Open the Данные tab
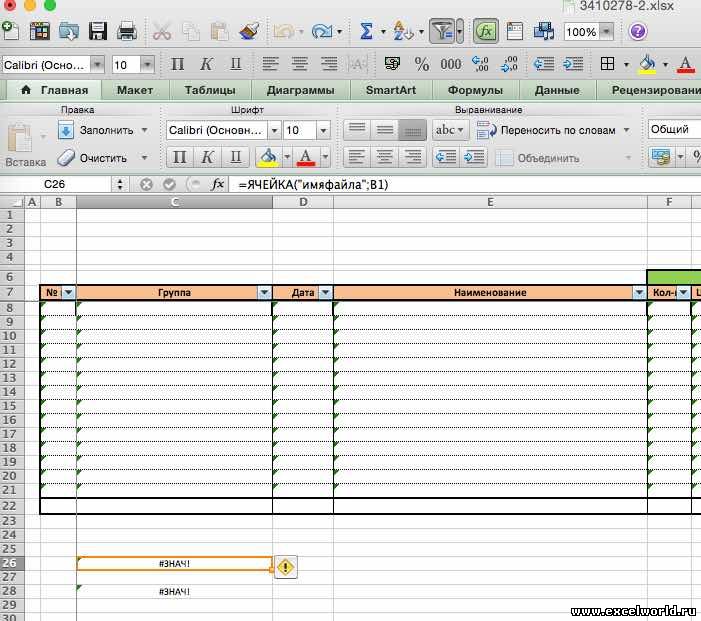This screenshot has width=701, height=621. tap(557, 90)
